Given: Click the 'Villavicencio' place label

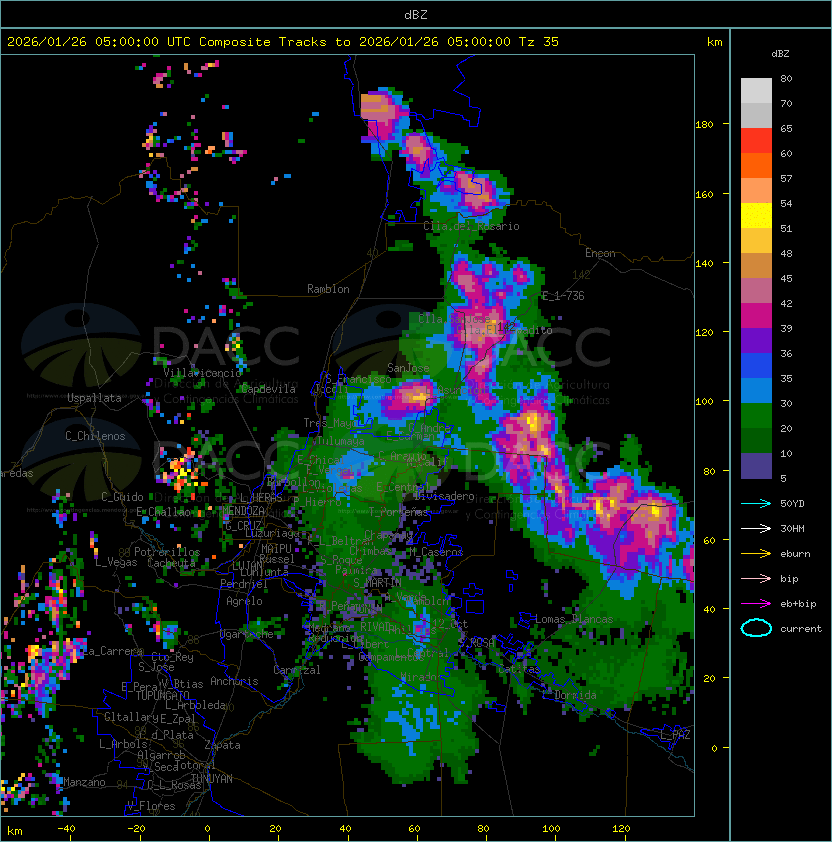Looking at the screenshot, I should [x=202, y=373].
